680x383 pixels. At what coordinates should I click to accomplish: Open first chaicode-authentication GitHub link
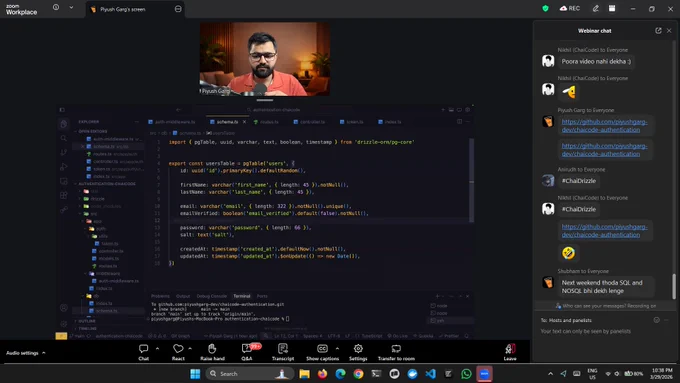click(604, 126)
